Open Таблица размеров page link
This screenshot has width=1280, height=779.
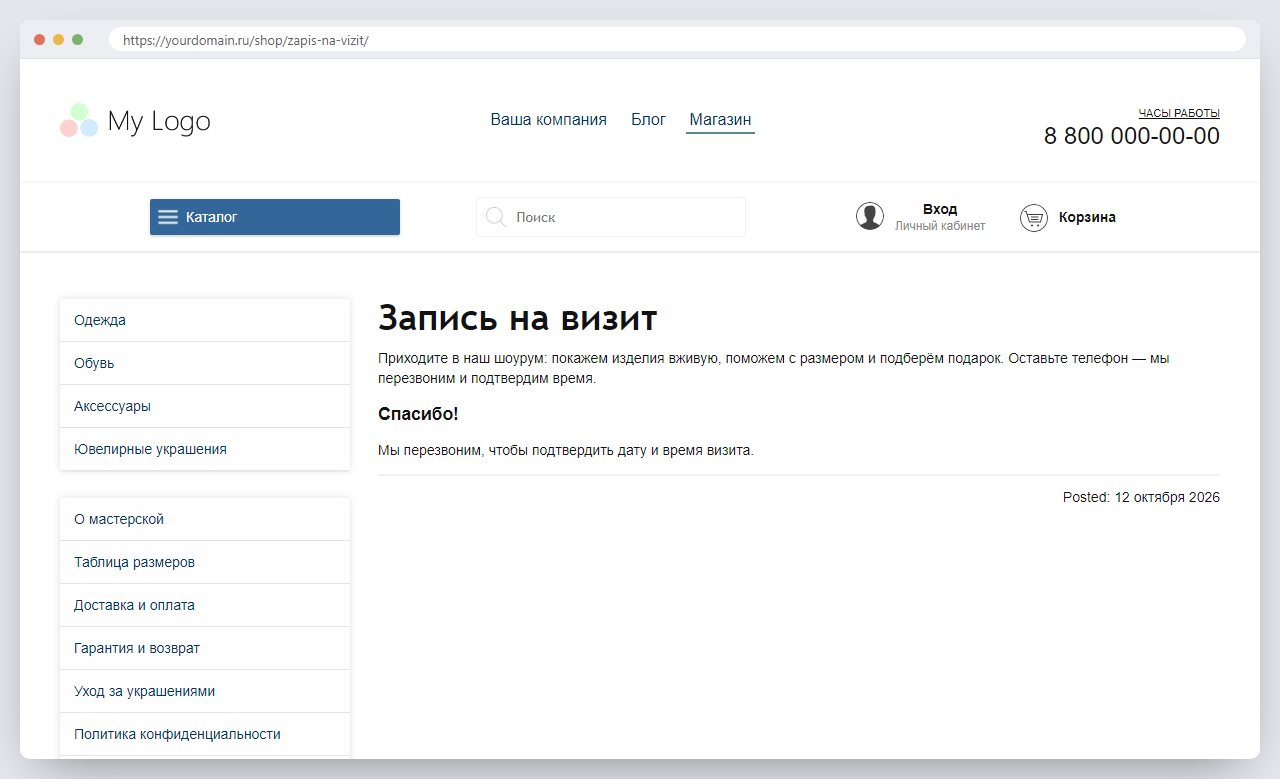click(x=205, y=562)
